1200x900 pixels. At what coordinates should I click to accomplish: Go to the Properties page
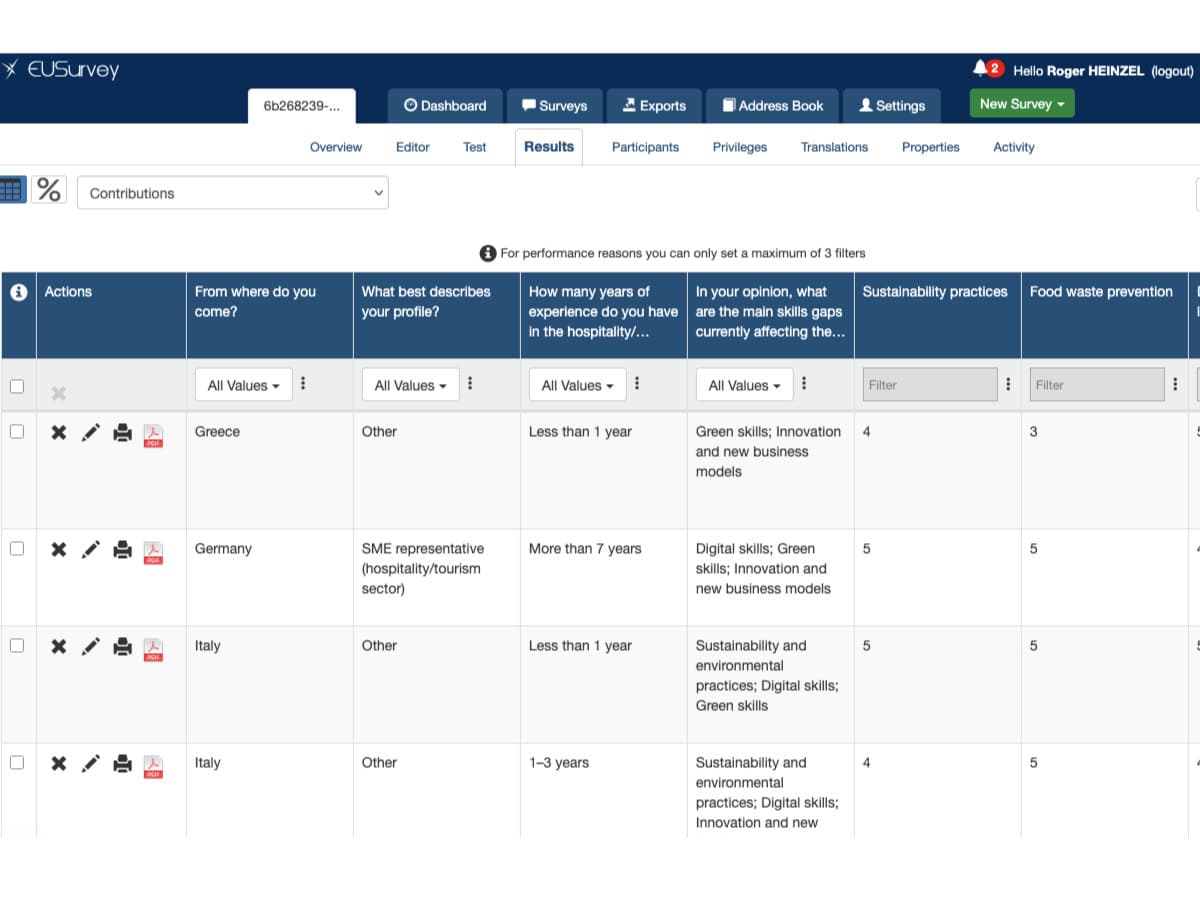[931, 147]
